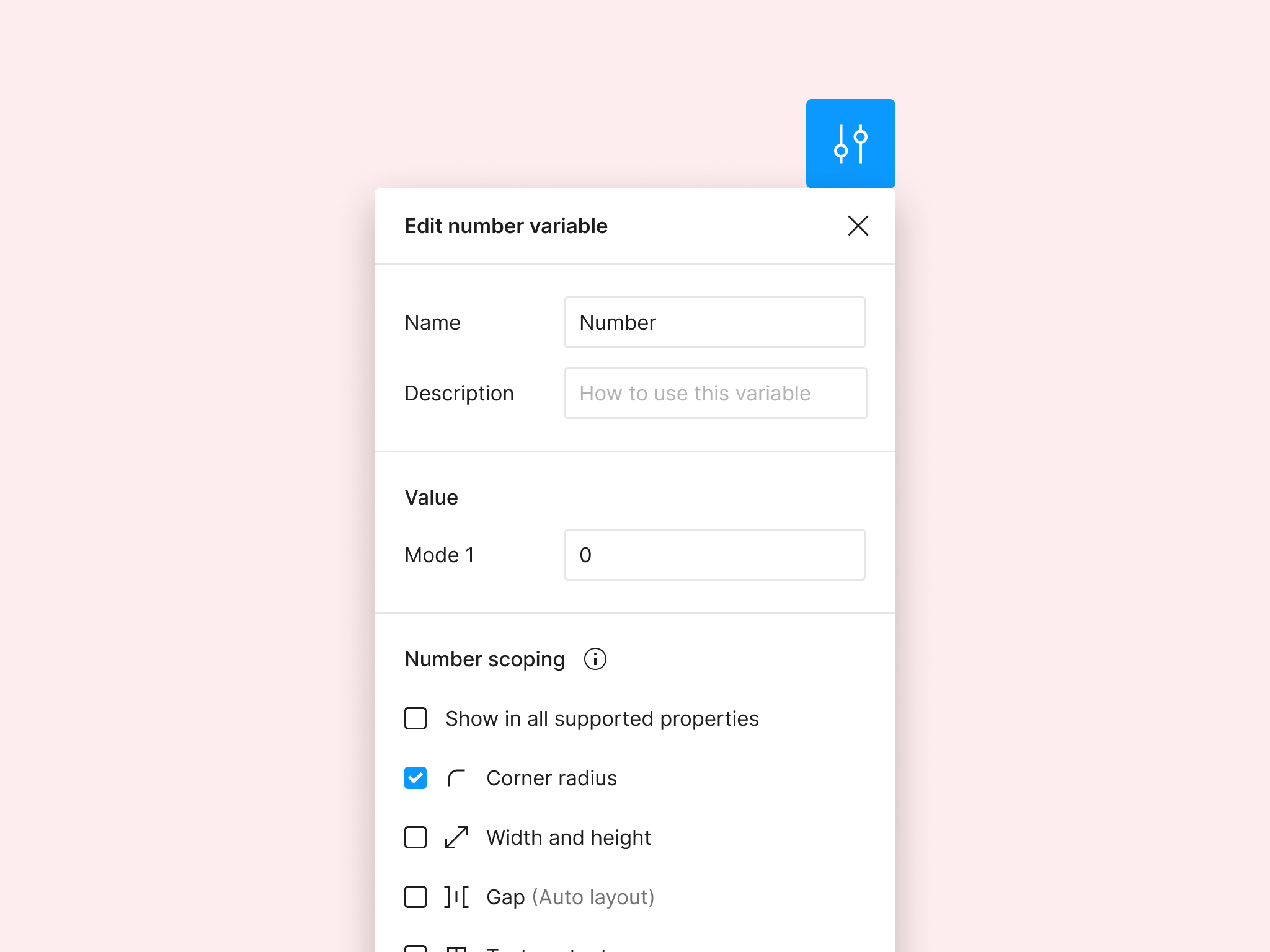The width and height of the screenshot is (1270, 952).
Task: Click the Corner radius arc icon
Action: [456, 778]
